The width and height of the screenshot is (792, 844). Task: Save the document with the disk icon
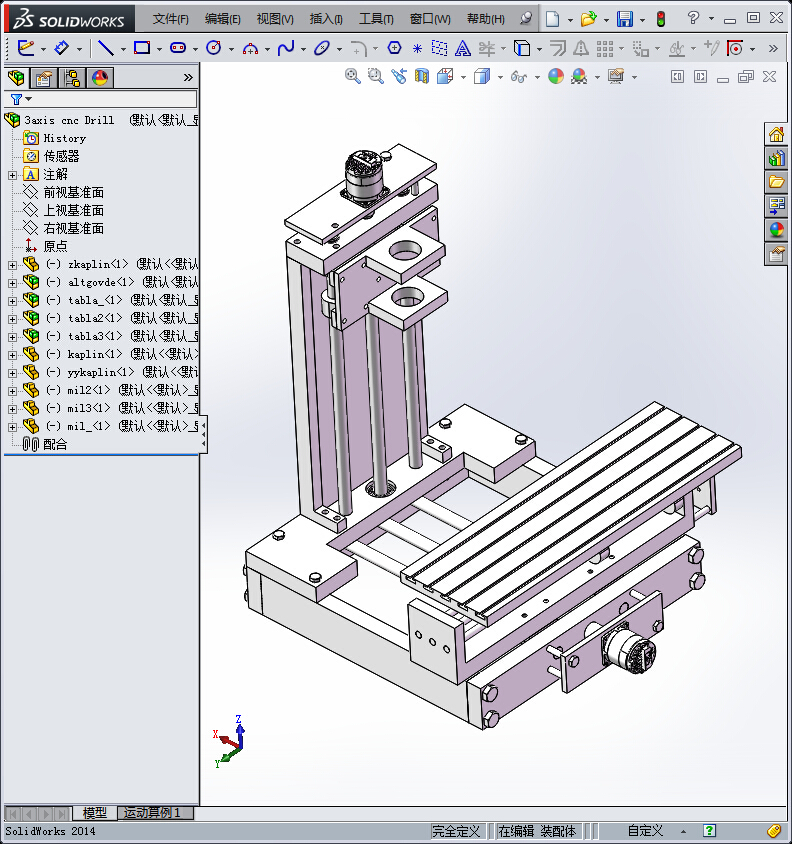625,19
